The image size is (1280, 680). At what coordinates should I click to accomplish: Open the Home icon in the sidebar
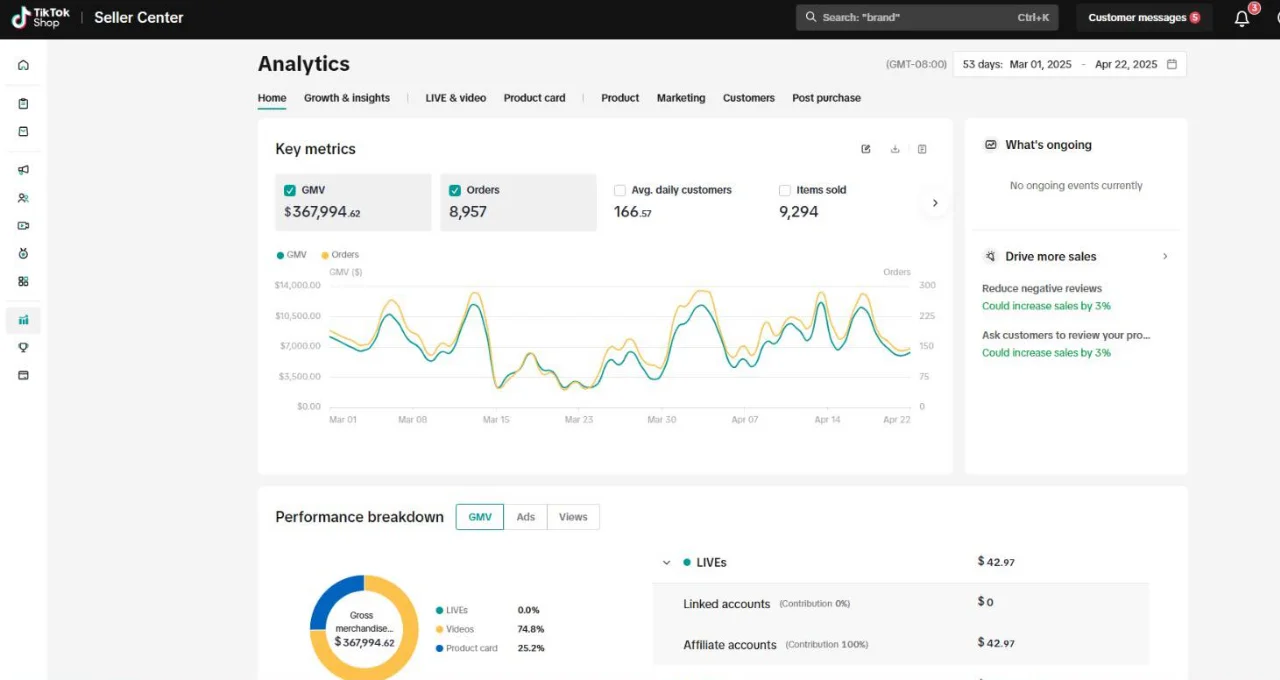point(23,65)
